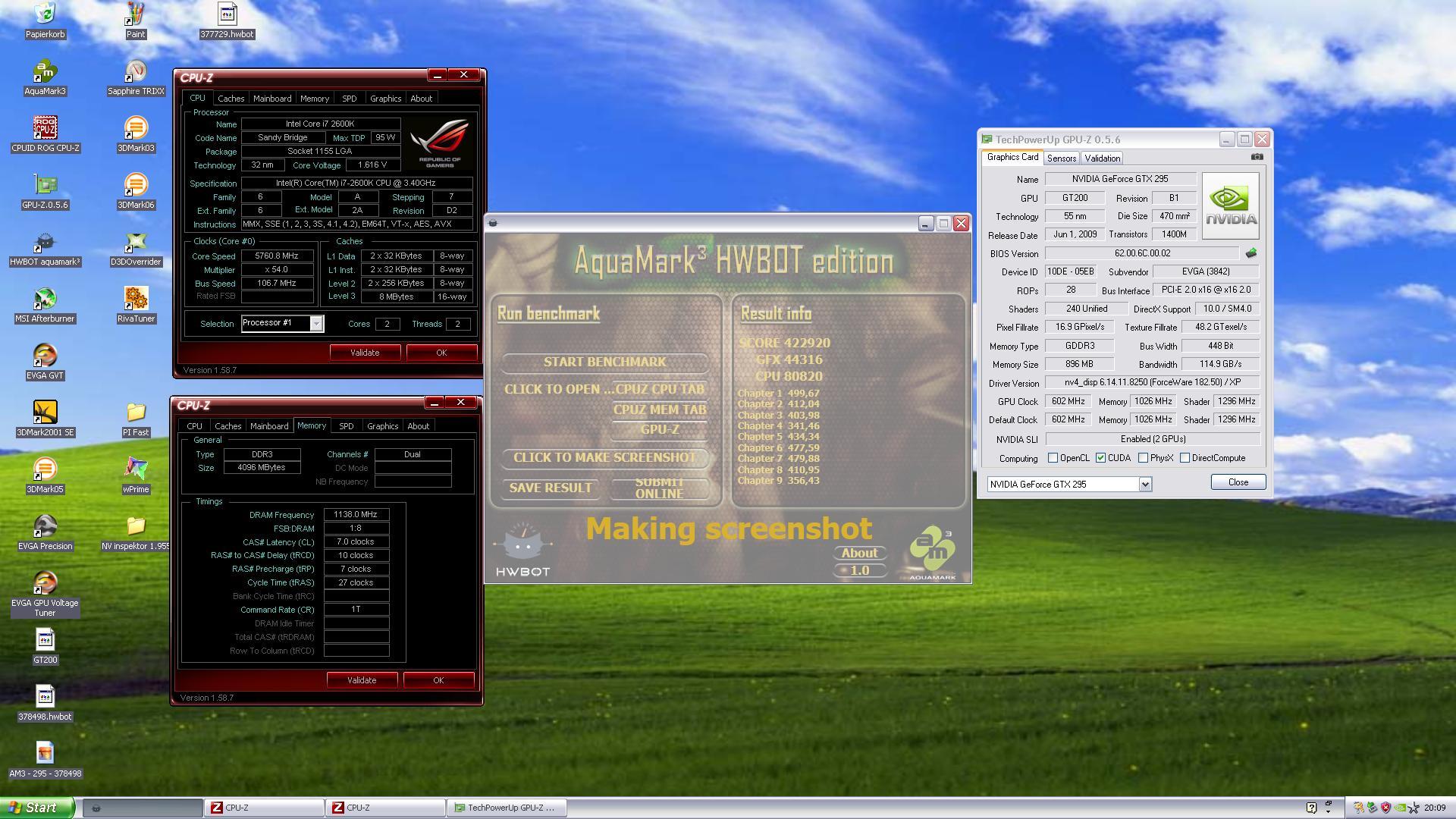The width and height of the screenshot is (1456, 819).
Task: Click the GPU-Z button in AquaMark
Action: click(x=660, y=429)
